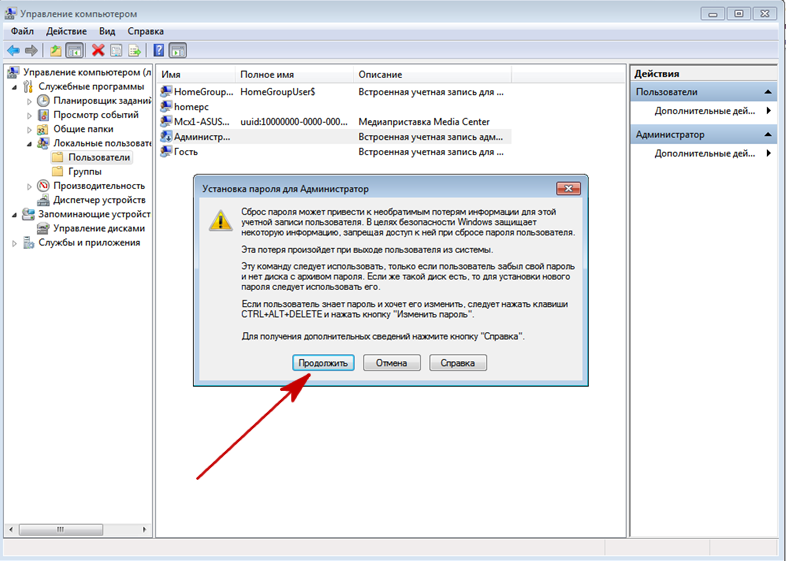This screenshot has height=561, width=786.
Task: Click the Группы folder icon
Action: (58, 171)
